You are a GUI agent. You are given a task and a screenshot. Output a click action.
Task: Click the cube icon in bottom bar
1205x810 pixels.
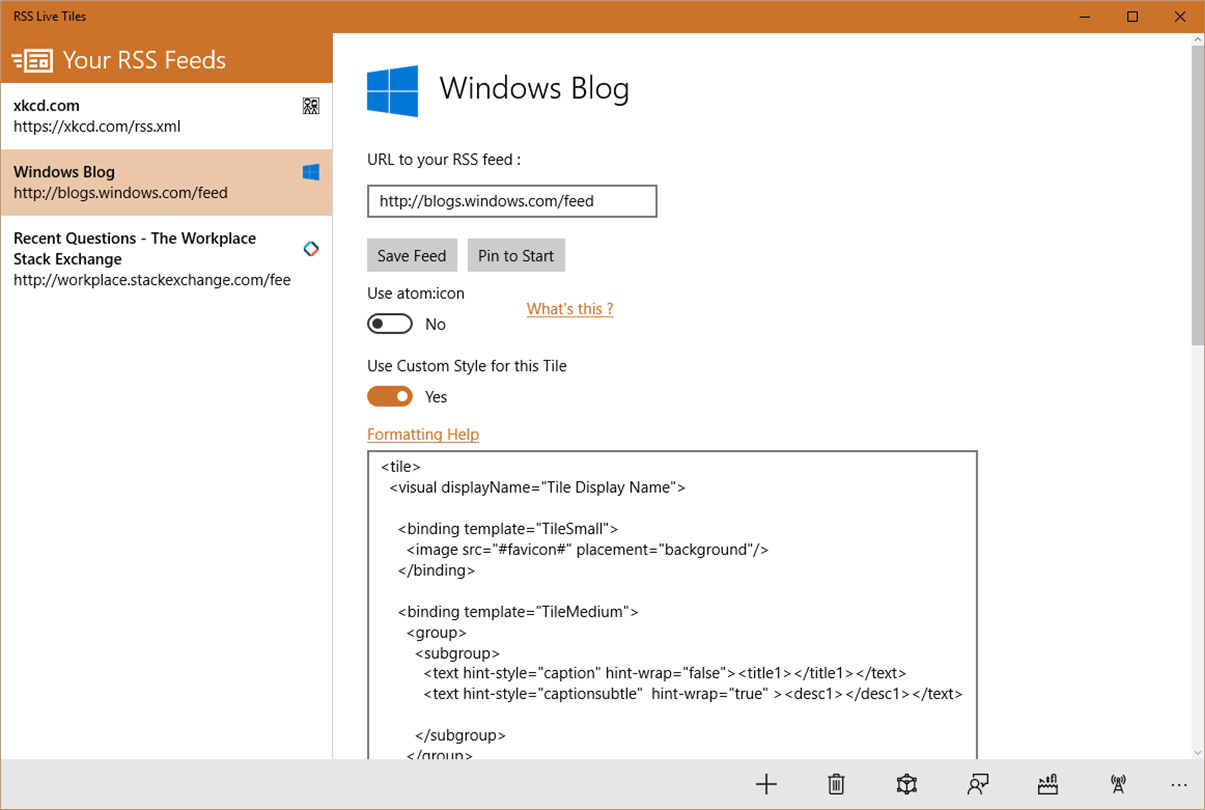907,785
